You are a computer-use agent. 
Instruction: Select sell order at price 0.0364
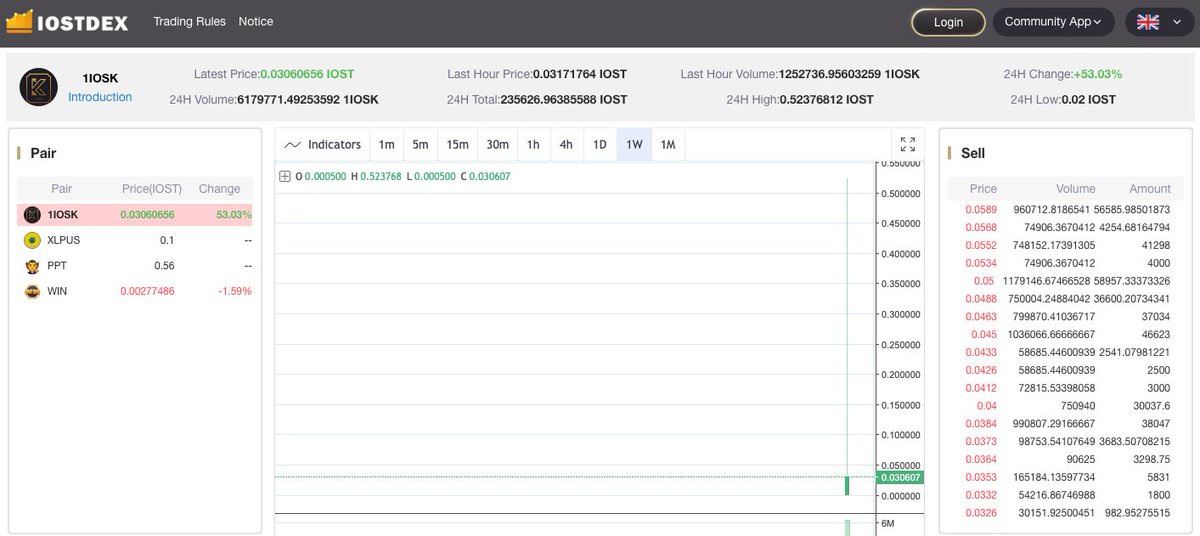coord(1066,459)
